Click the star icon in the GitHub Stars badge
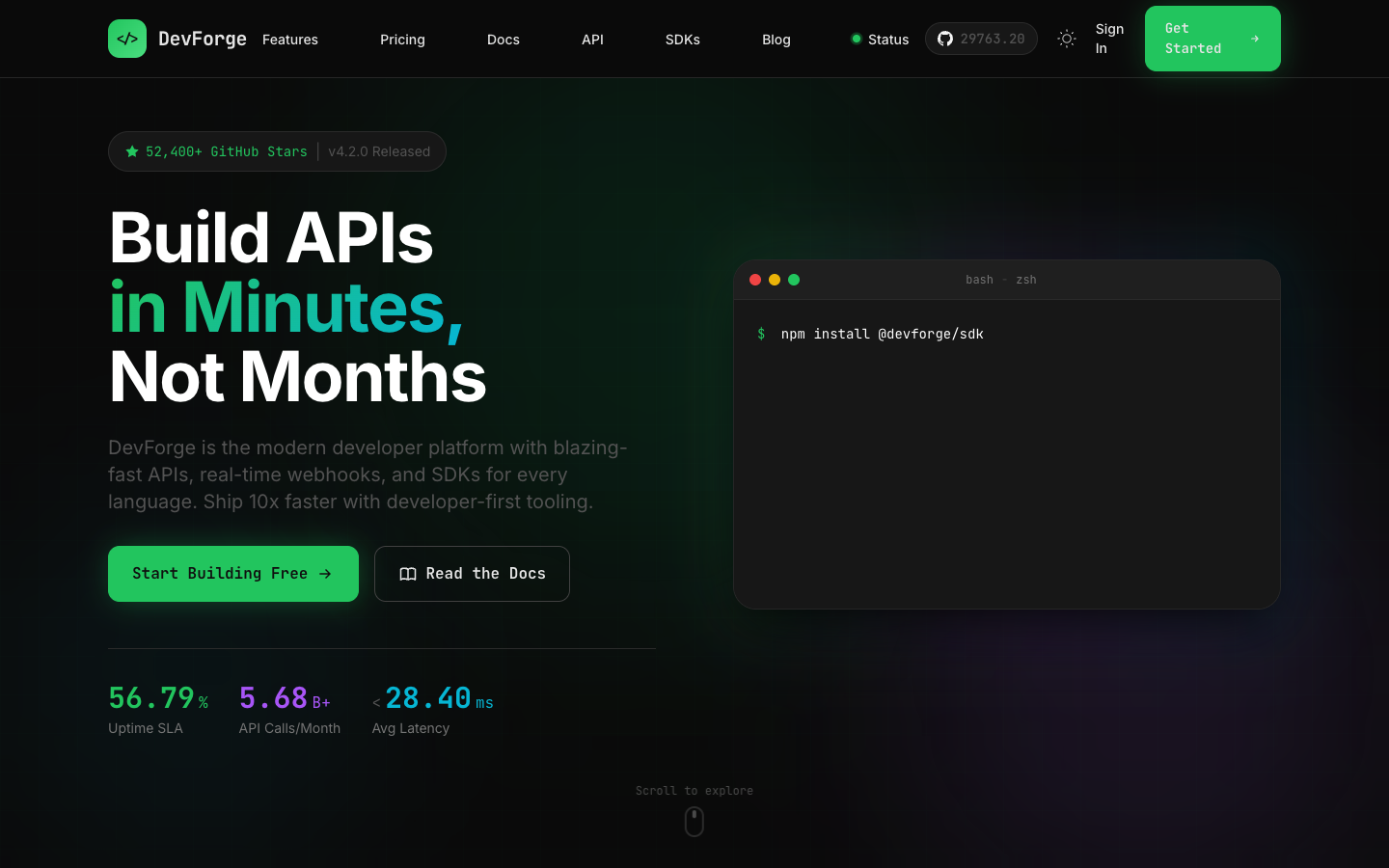 coord(132,151)
